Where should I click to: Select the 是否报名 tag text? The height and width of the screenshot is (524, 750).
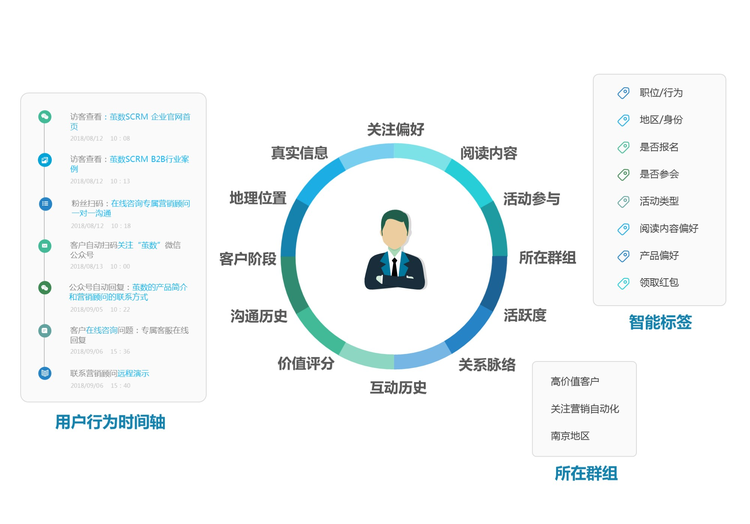pos(659,147)
